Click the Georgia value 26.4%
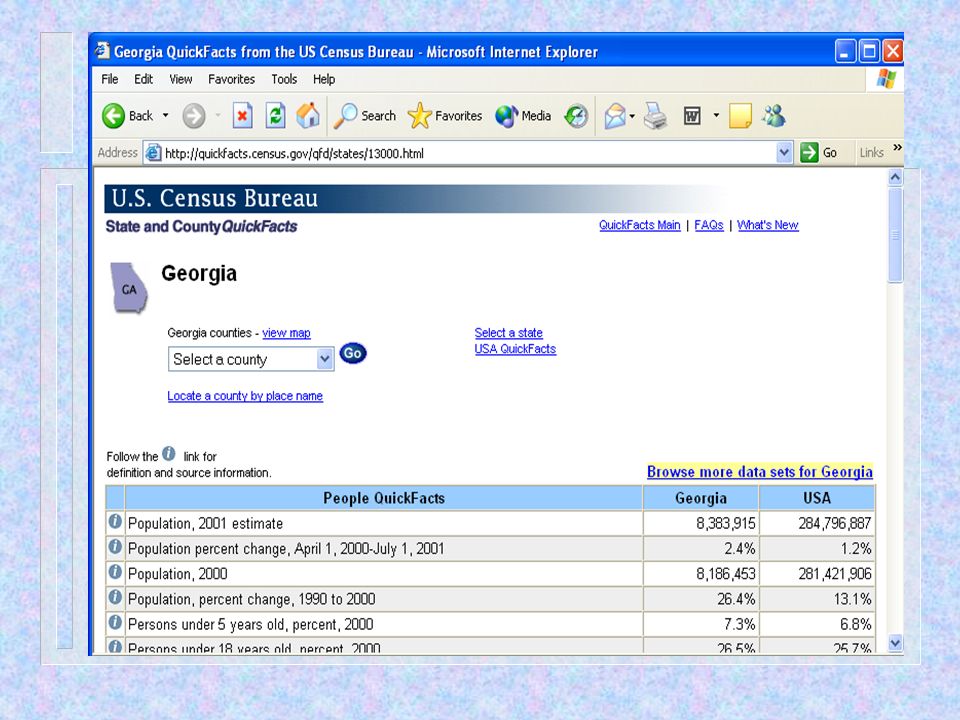Viewport: 960px width, 720px height. coord(737,599)
